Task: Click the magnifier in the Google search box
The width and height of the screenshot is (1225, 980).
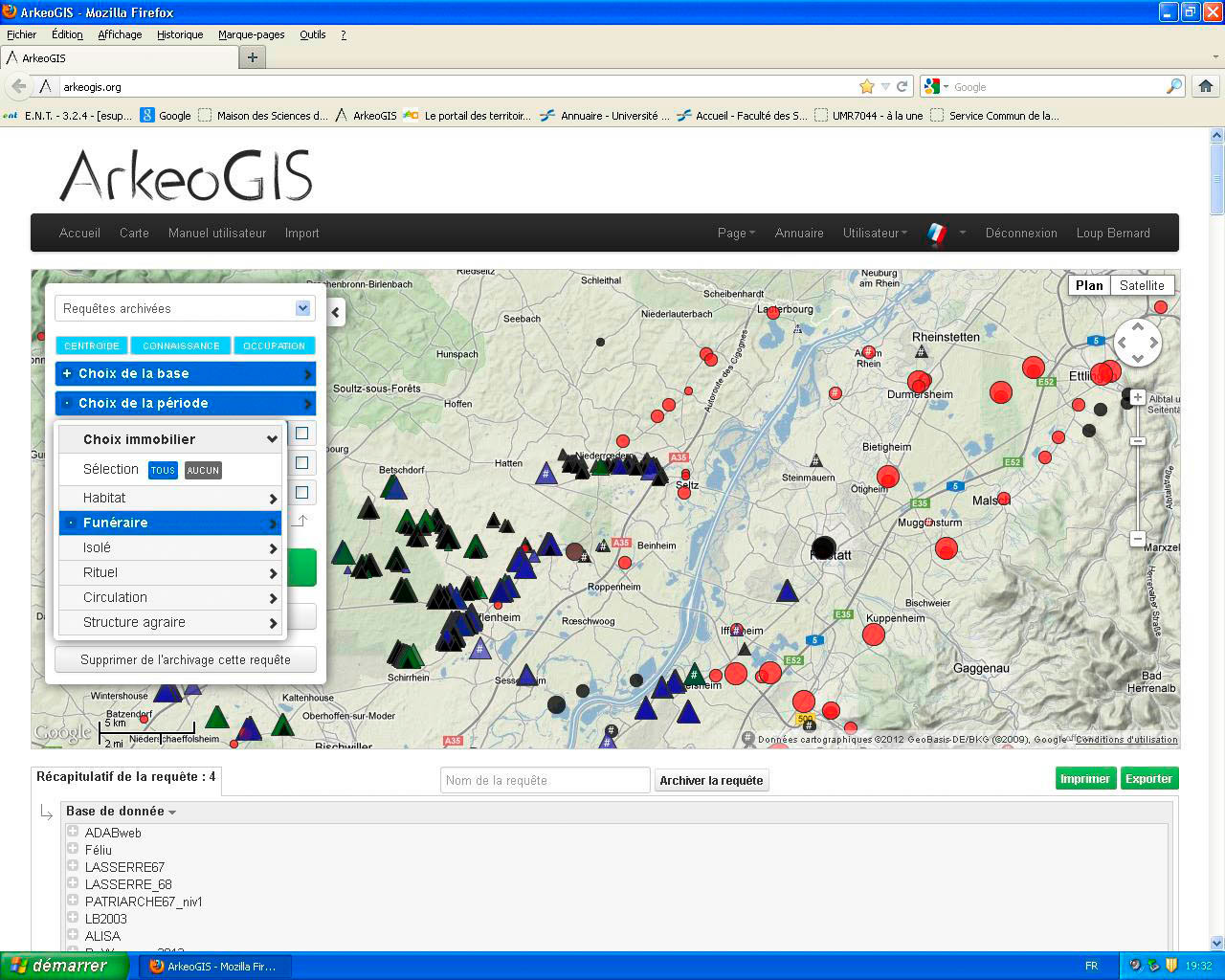Action: [1174, 86]
